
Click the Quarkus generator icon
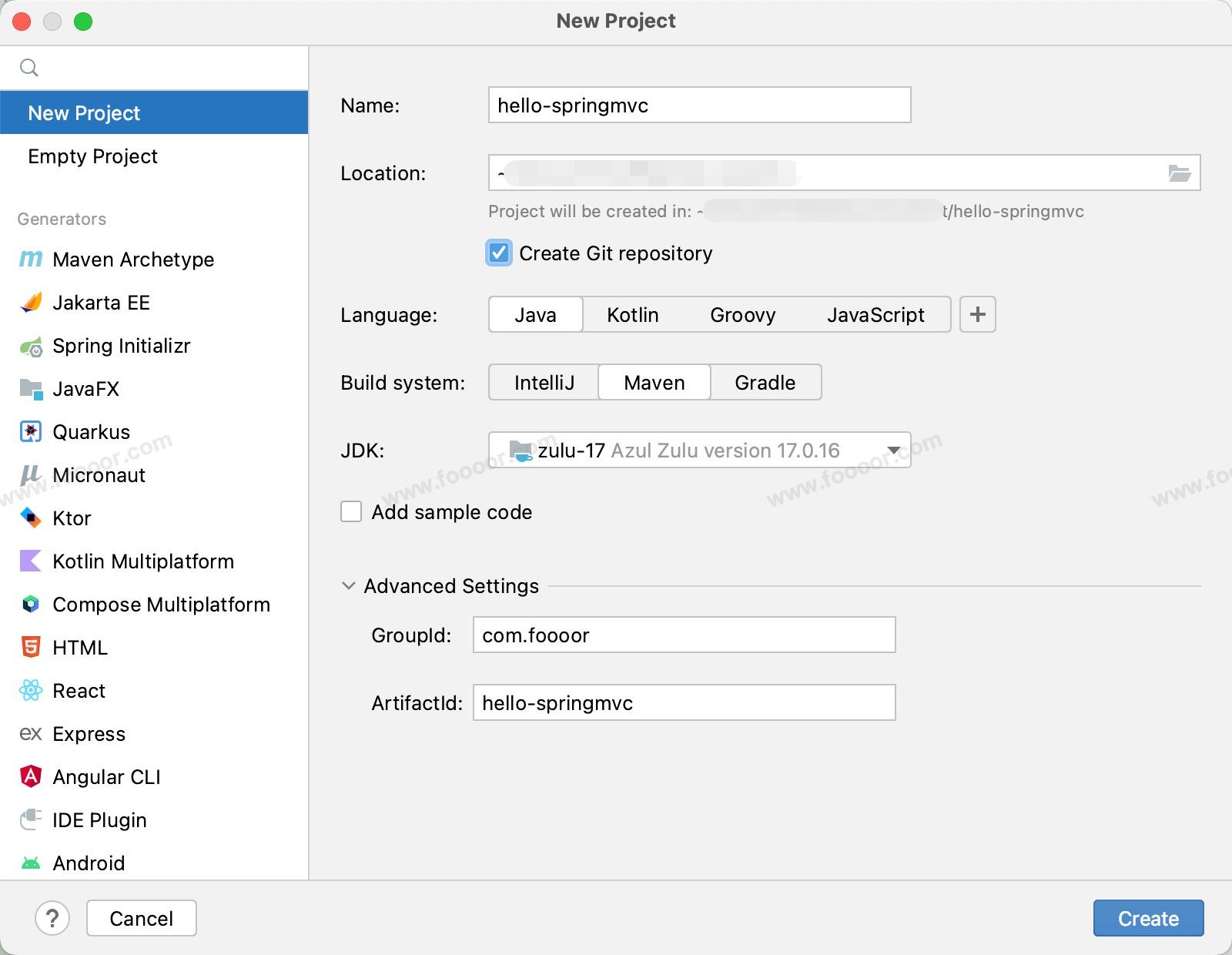pos(31,432)
